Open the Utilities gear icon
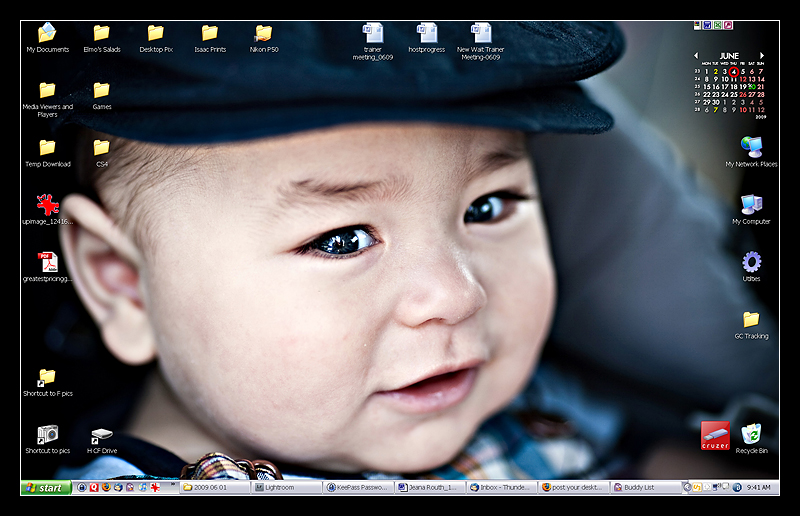This screenshot has height=516, width=800. 751,262
